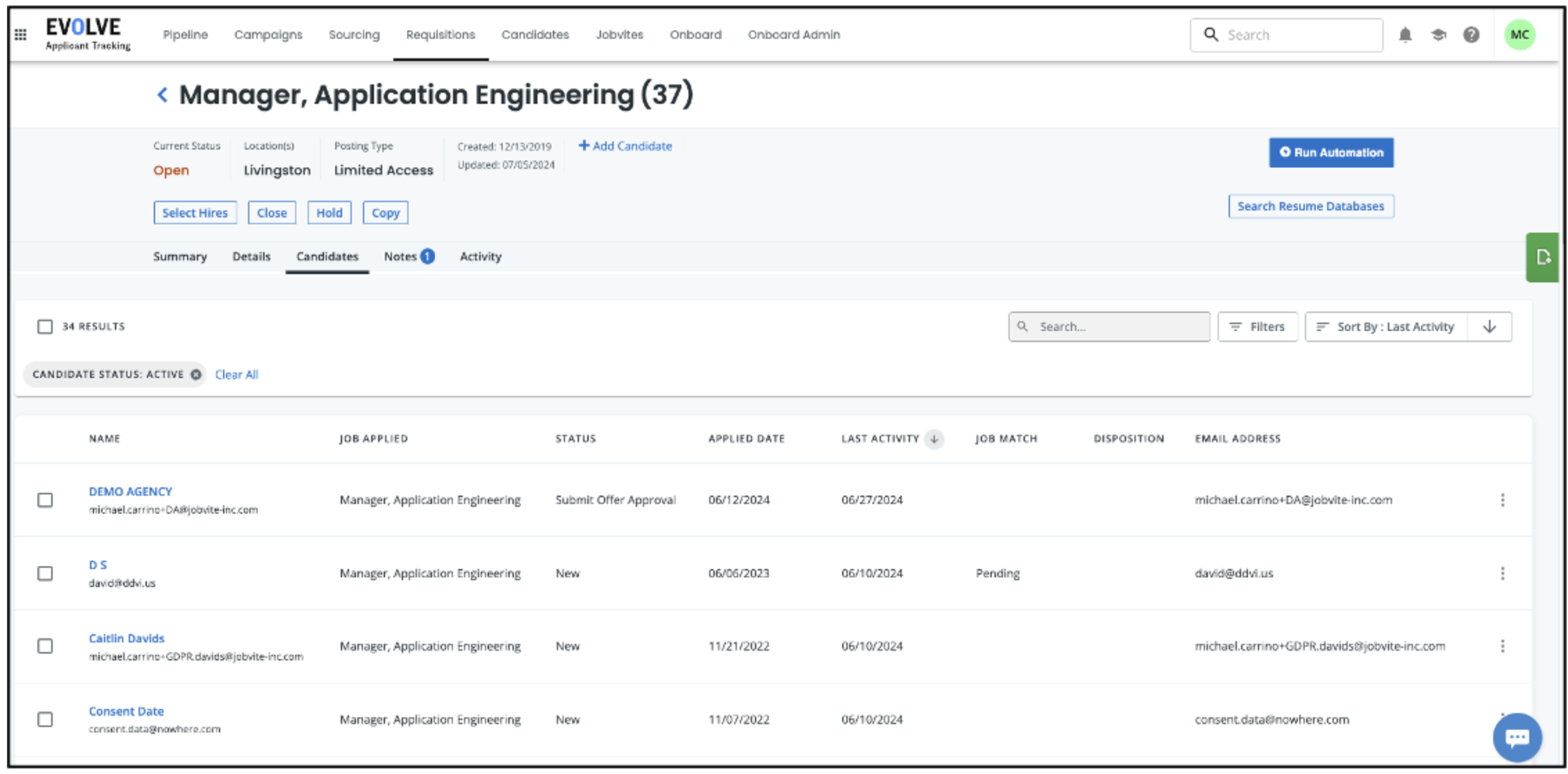This screenshot has width=1568, height=774.
Task: Remove the Candidate Status Active filter chip
Action: pos(196,375)
